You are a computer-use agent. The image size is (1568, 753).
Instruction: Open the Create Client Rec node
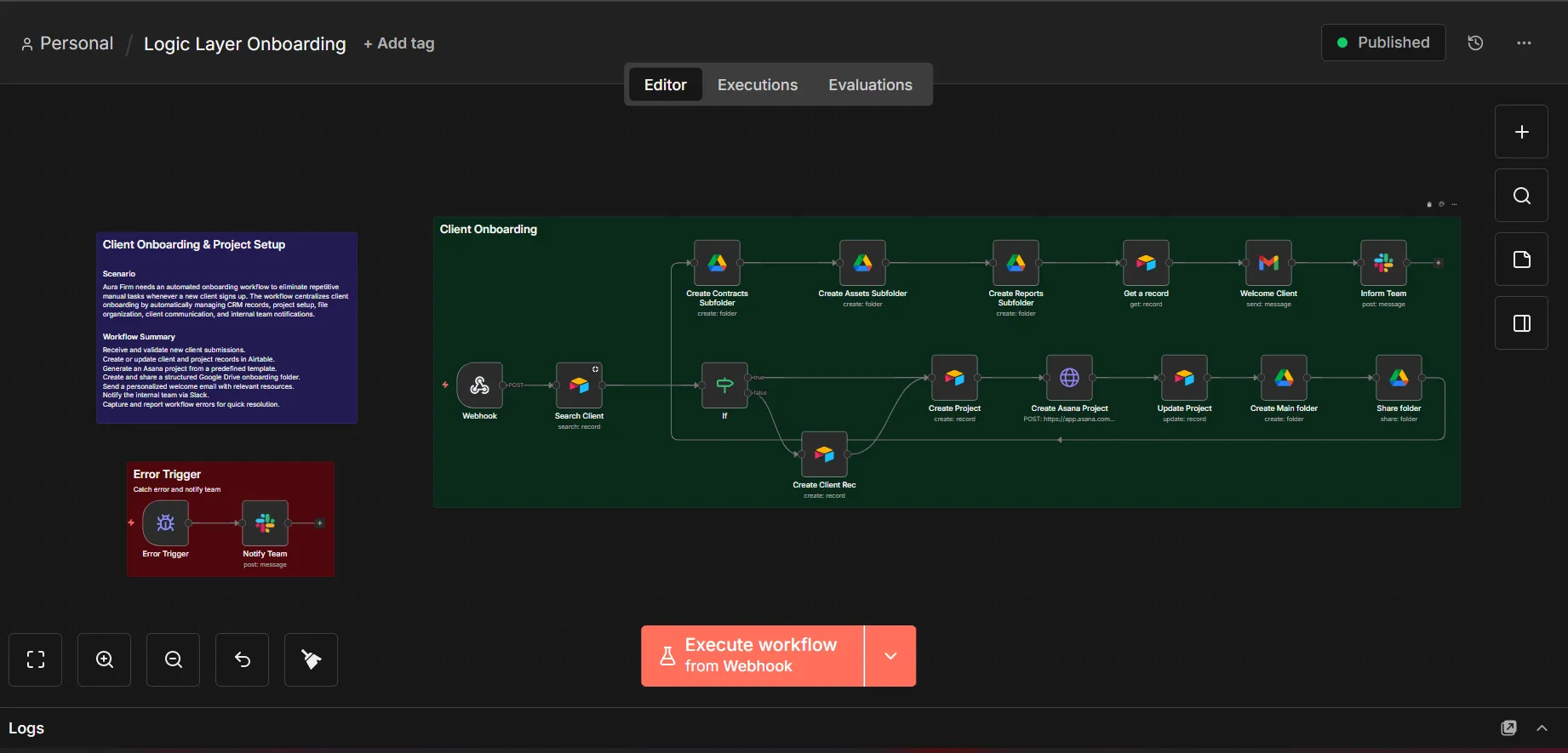coord(824,454)
